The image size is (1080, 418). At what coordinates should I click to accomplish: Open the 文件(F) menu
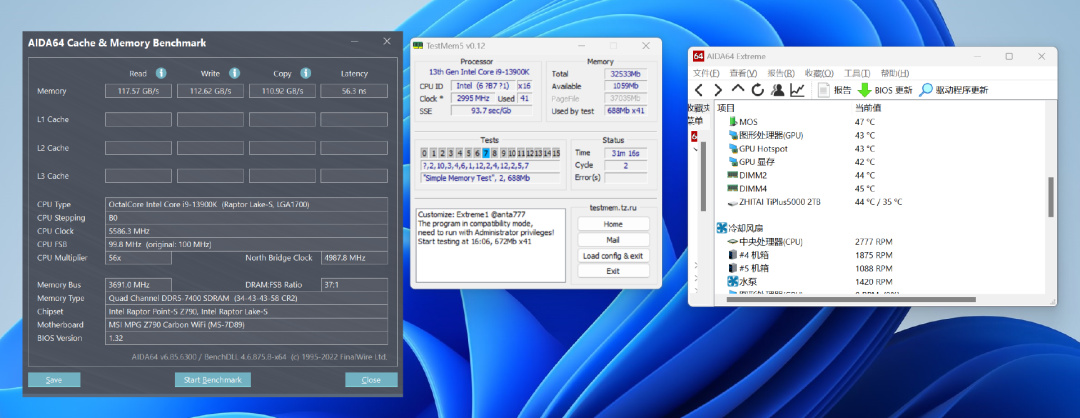pyautogui.click(x=706, y=73)
